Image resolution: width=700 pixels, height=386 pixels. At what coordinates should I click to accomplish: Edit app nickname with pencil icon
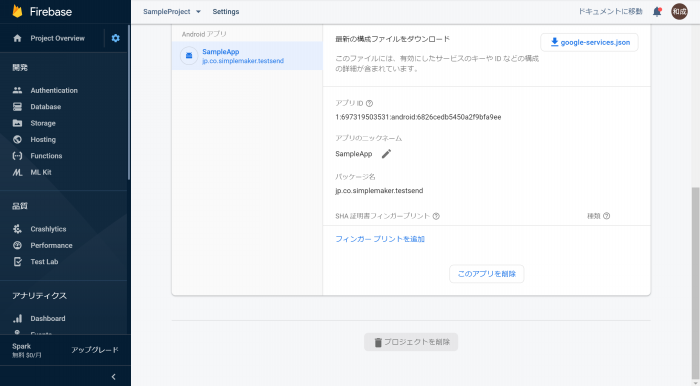(386, 154)
